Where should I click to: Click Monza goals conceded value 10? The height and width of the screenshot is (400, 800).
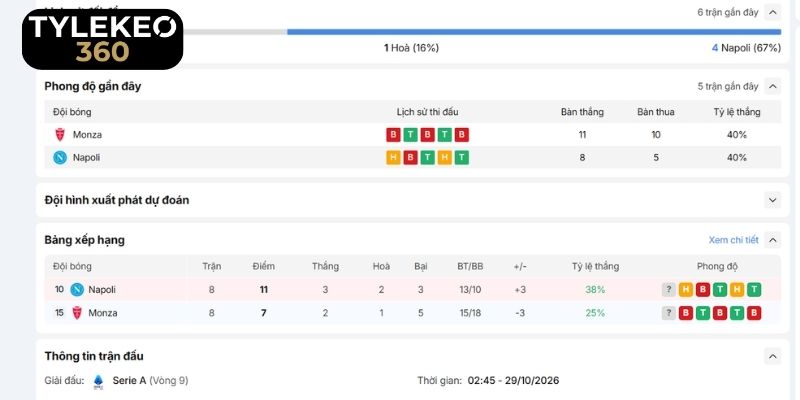click(656, 135)
